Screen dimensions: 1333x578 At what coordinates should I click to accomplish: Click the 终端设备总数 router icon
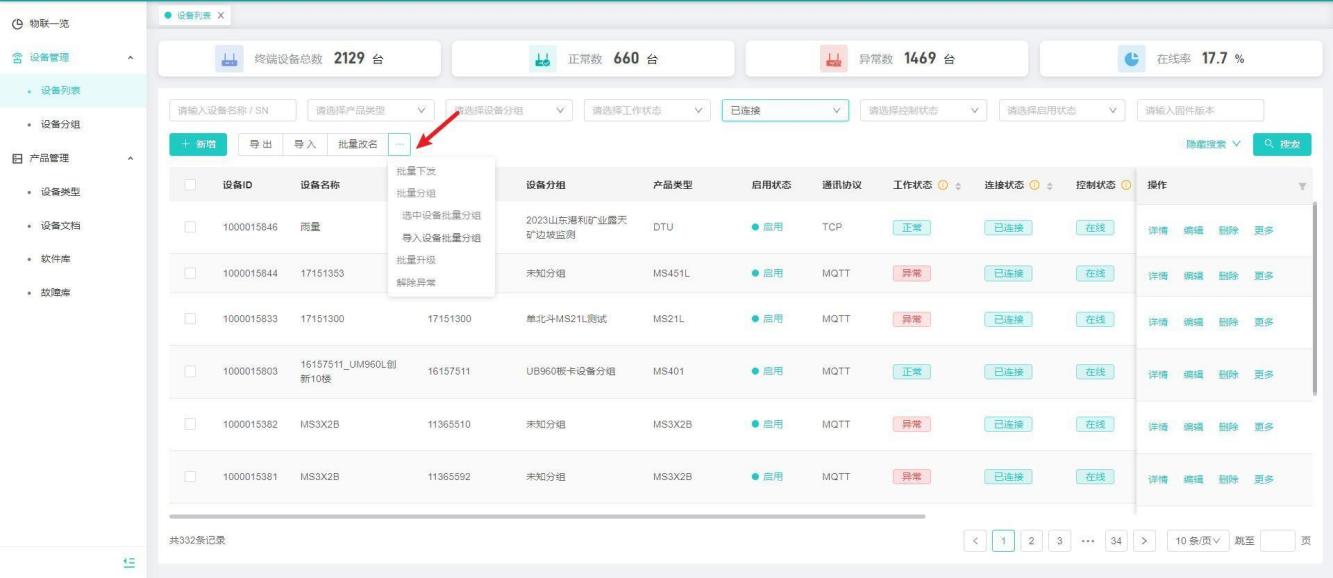tap(225, 59)
